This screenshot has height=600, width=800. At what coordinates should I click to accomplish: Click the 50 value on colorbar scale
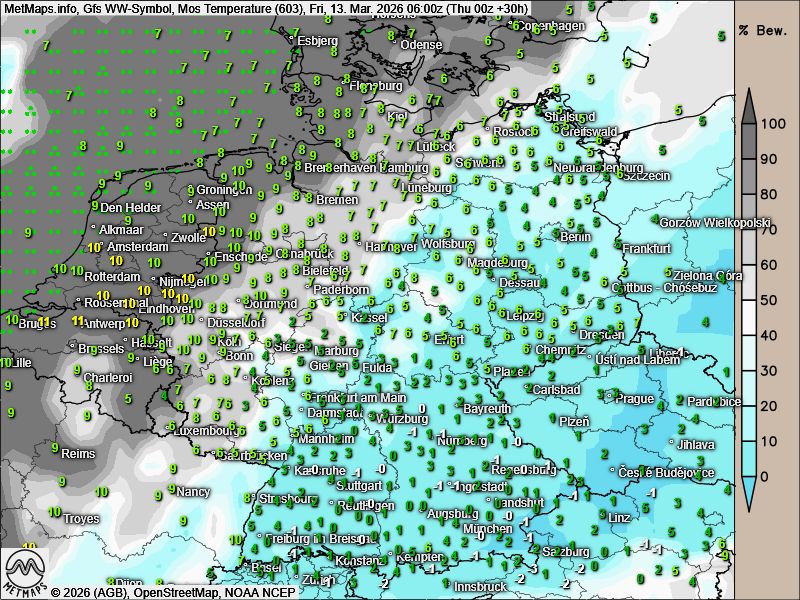tap(771, 300)
